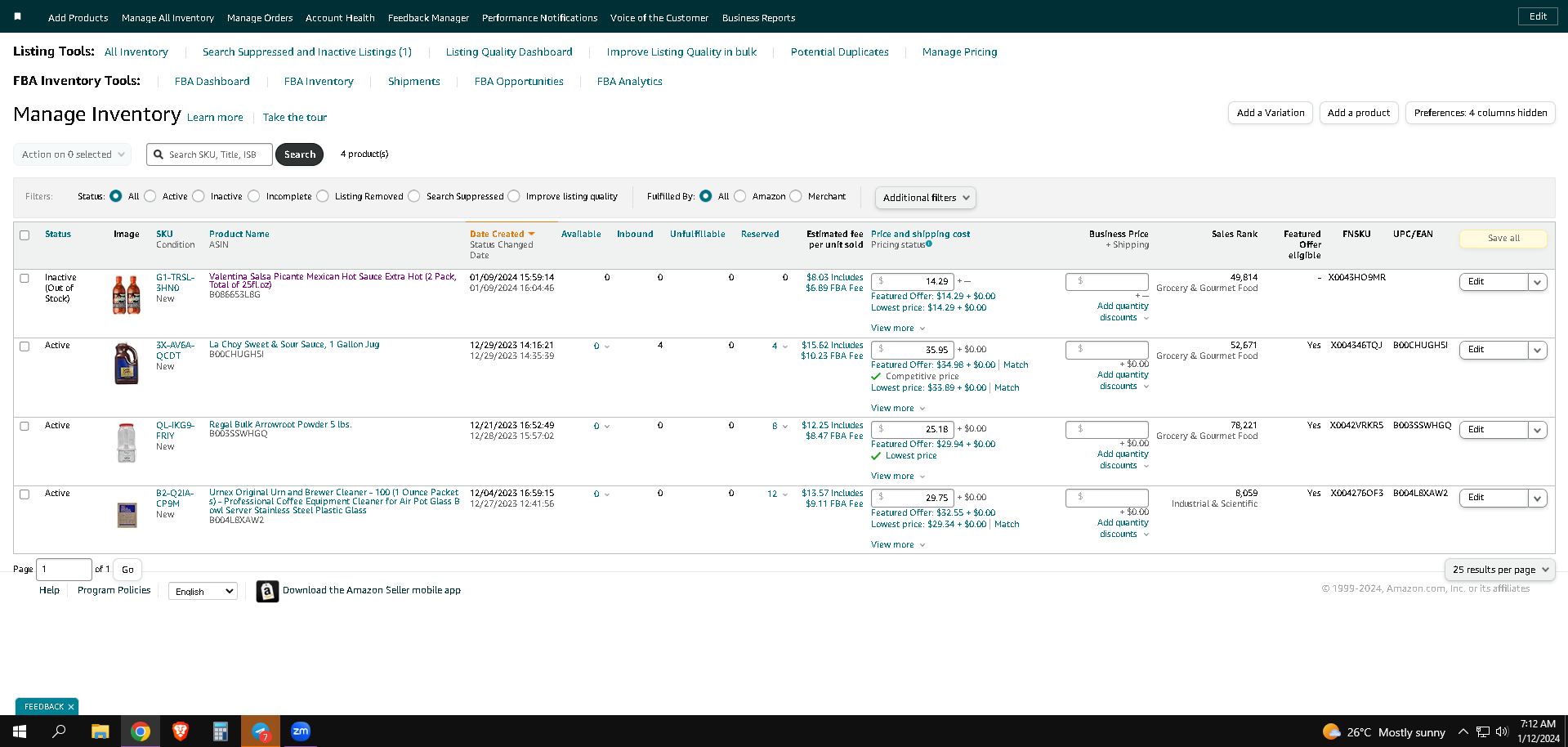Click the bookmark icon in the top navigation bar
Image resolution: width=1568 pixels, height=747 pixels.
click(x=18, y=16)
